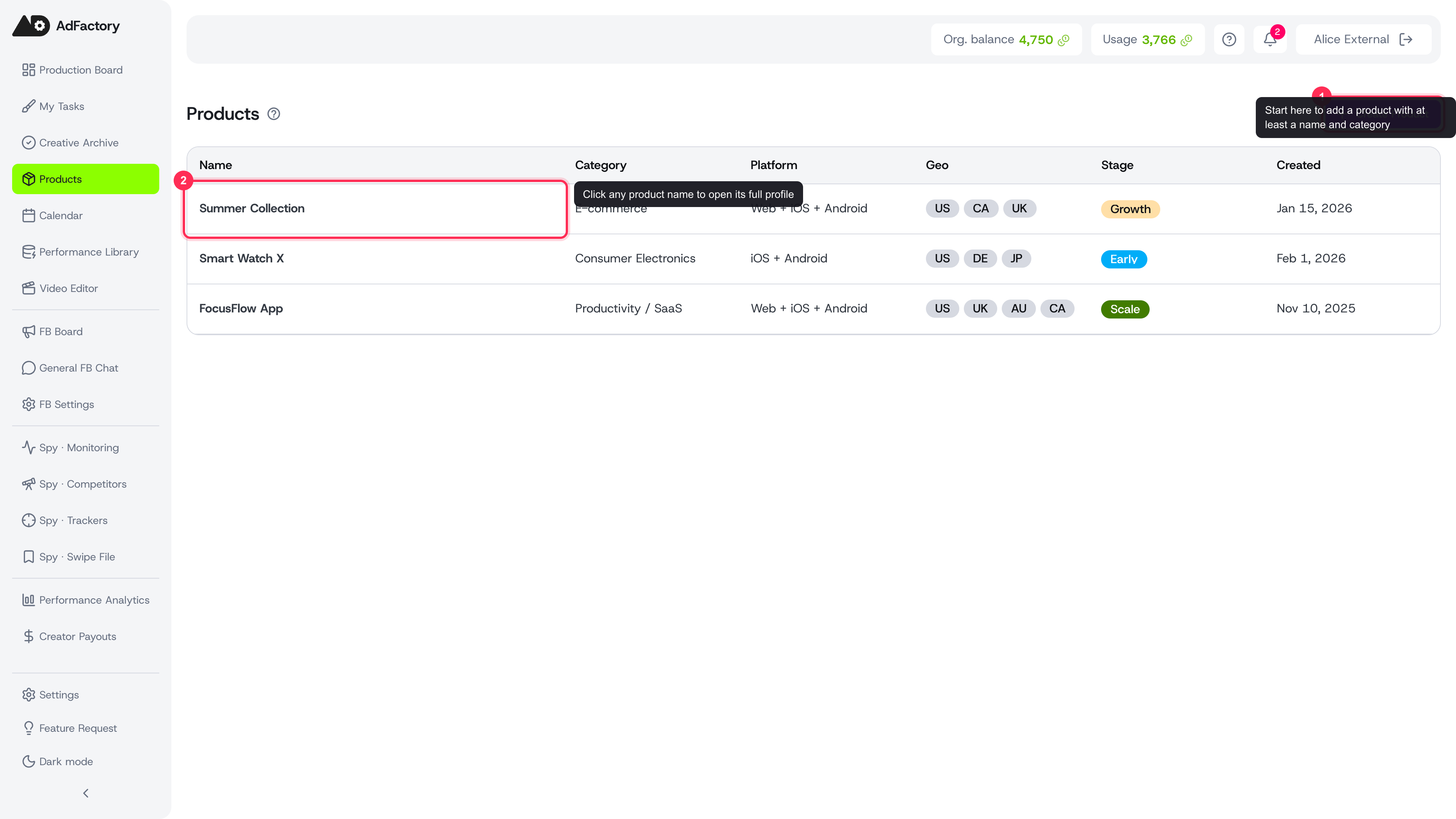Viewport: 1456px width, 819px height.
Task: Open My Tasks in sidebar
Action: point(85,106)
